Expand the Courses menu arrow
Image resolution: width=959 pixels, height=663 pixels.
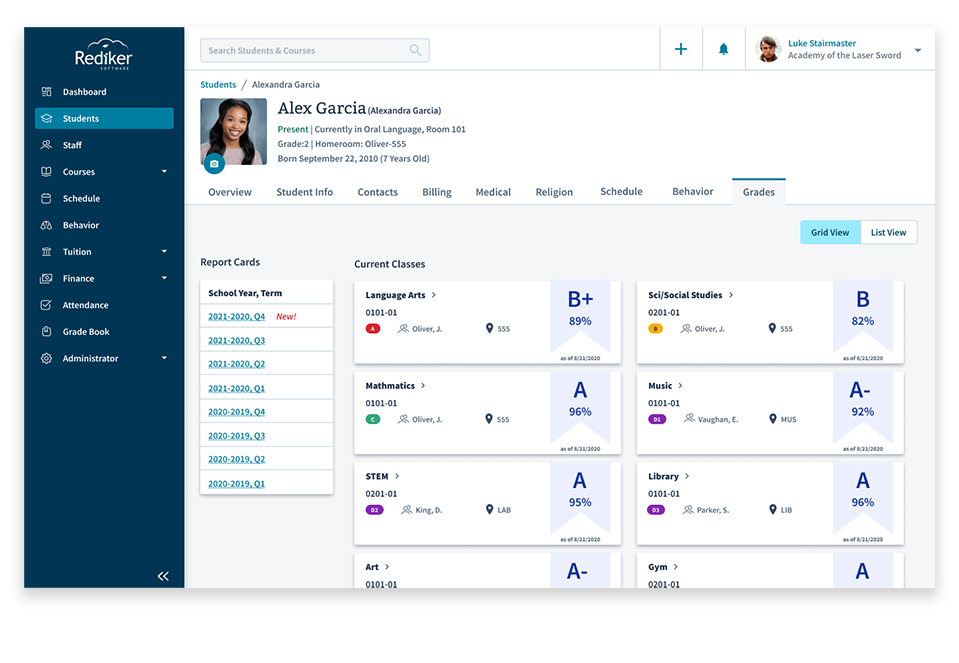point(164,171)
